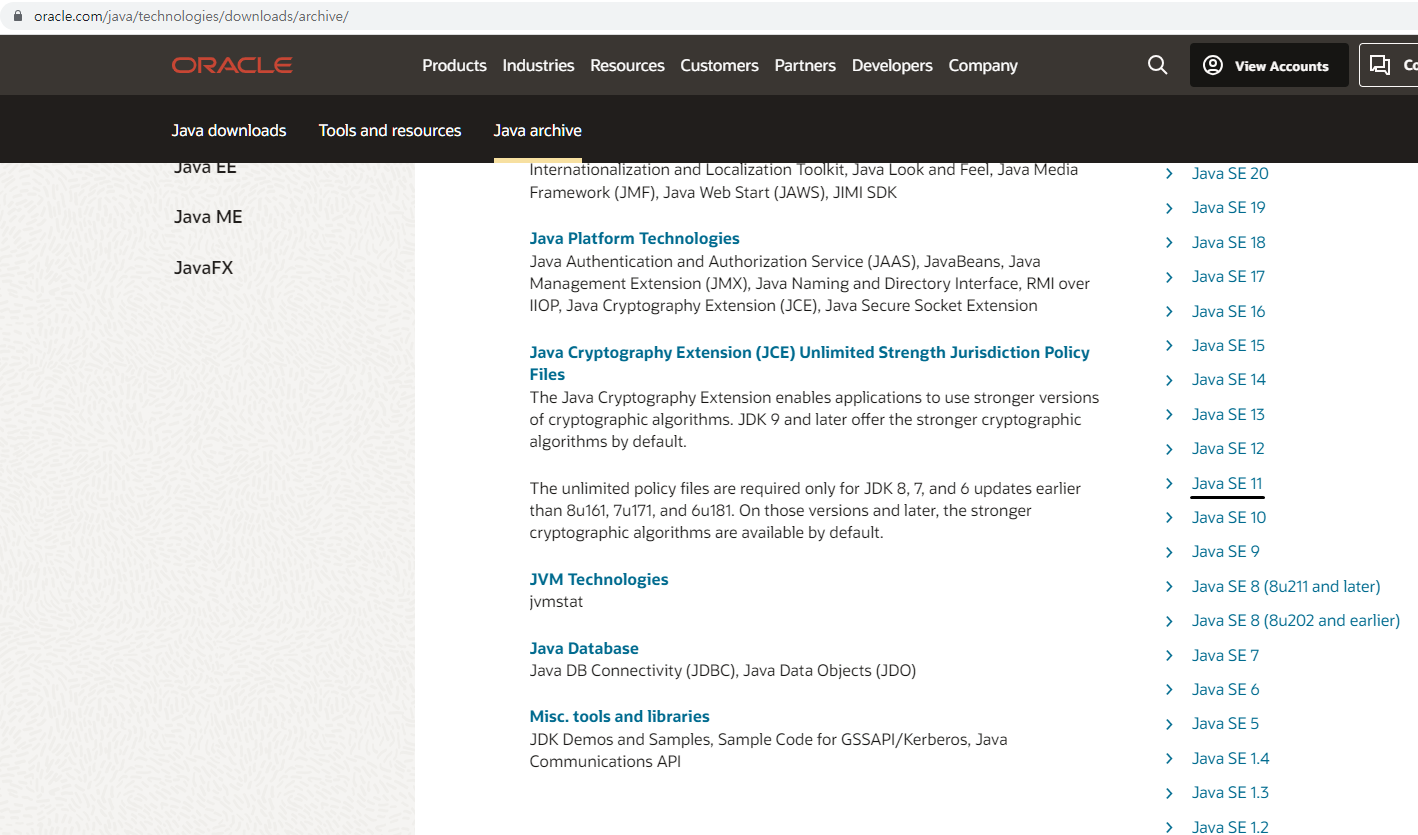Click the chevron beside Java SE 17
The width and height of the screenshot is (1418, 835).
1169,276
